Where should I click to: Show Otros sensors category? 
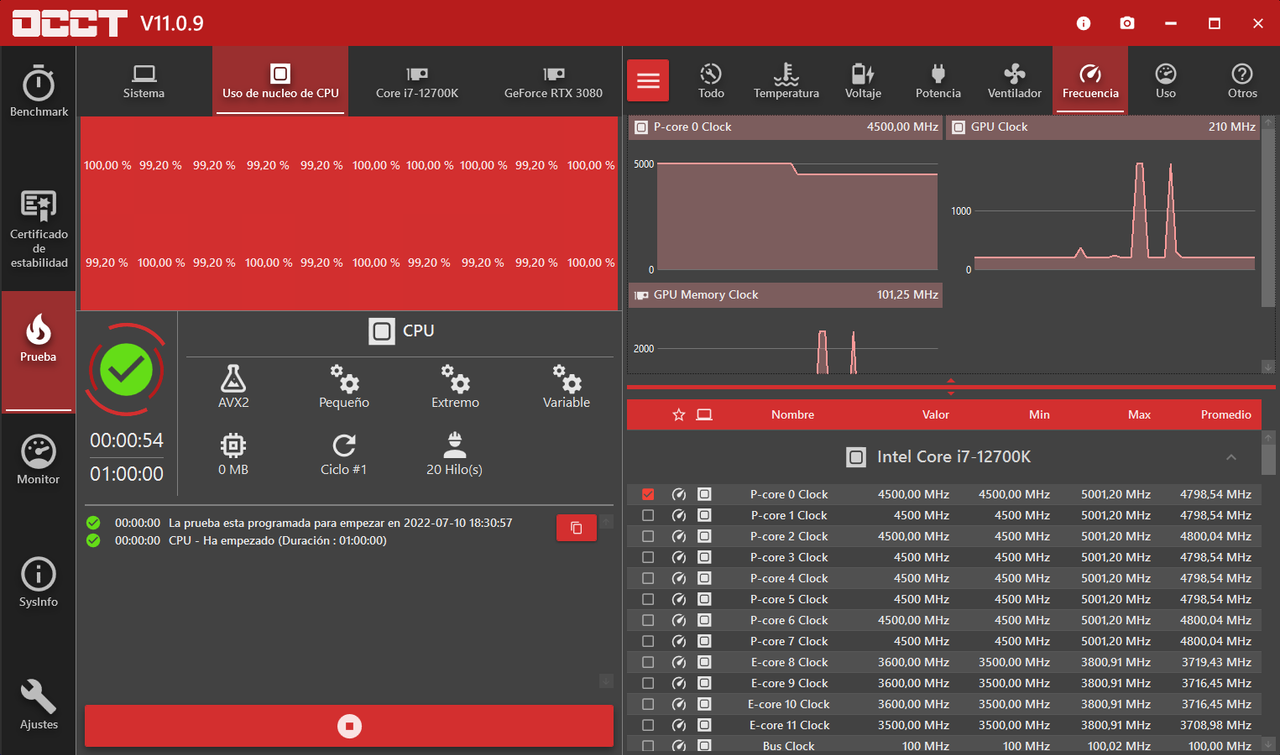(x=1242, y=81)
